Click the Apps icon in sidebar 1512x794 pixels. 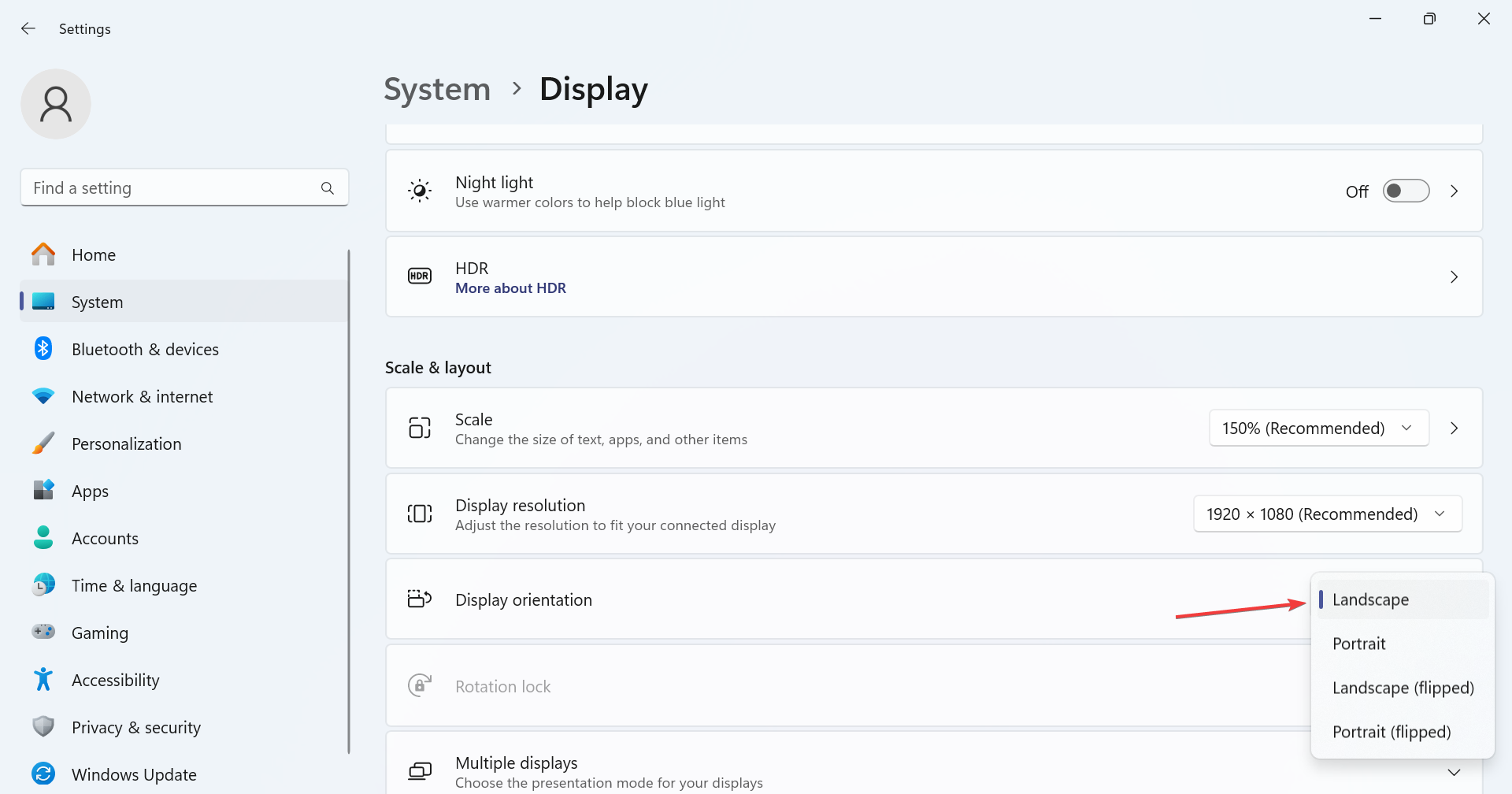click(43, 491)
